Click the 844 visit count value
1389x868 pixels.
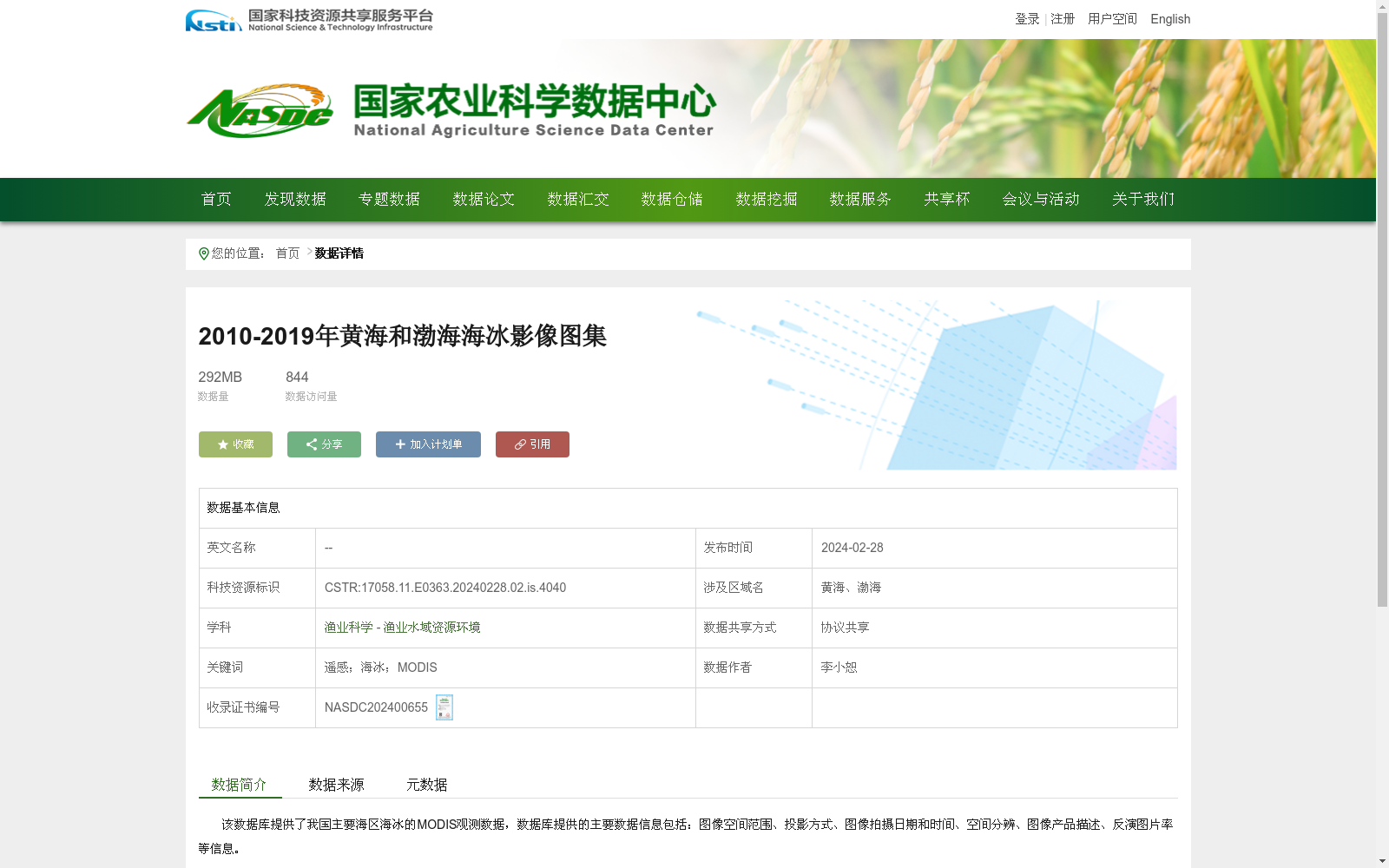(x=297, y=378)
